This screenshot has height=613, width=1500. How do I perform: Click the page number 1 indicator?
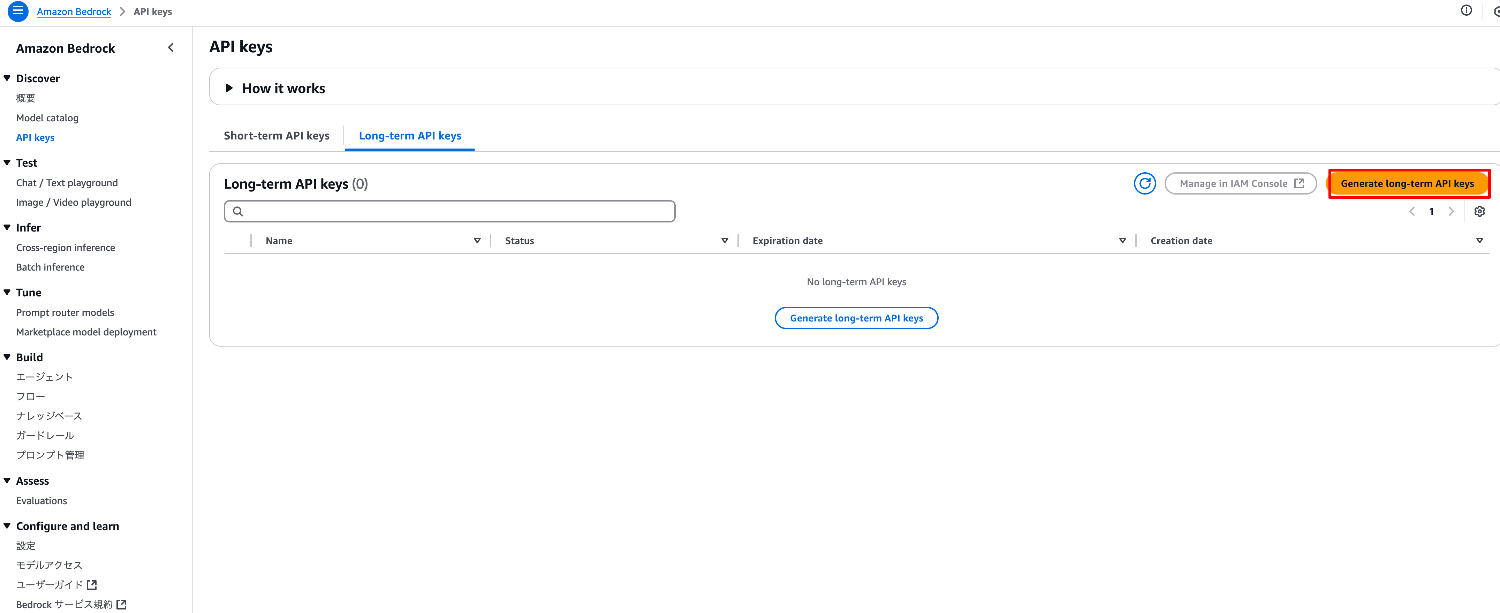tap(1432, 212)
